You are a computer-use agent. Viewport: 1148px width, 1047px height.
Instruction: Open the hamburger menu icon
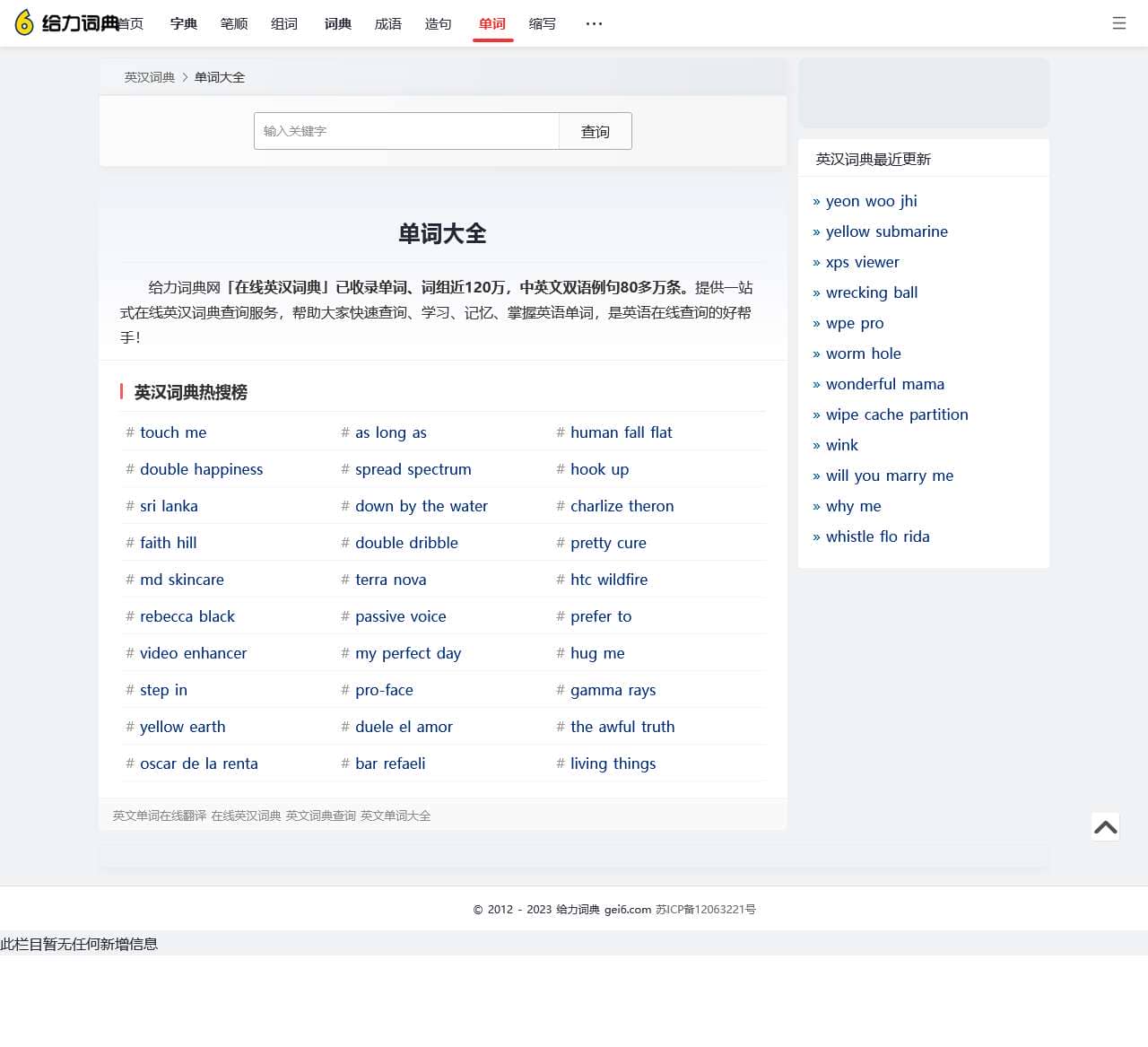[1118, 23]
